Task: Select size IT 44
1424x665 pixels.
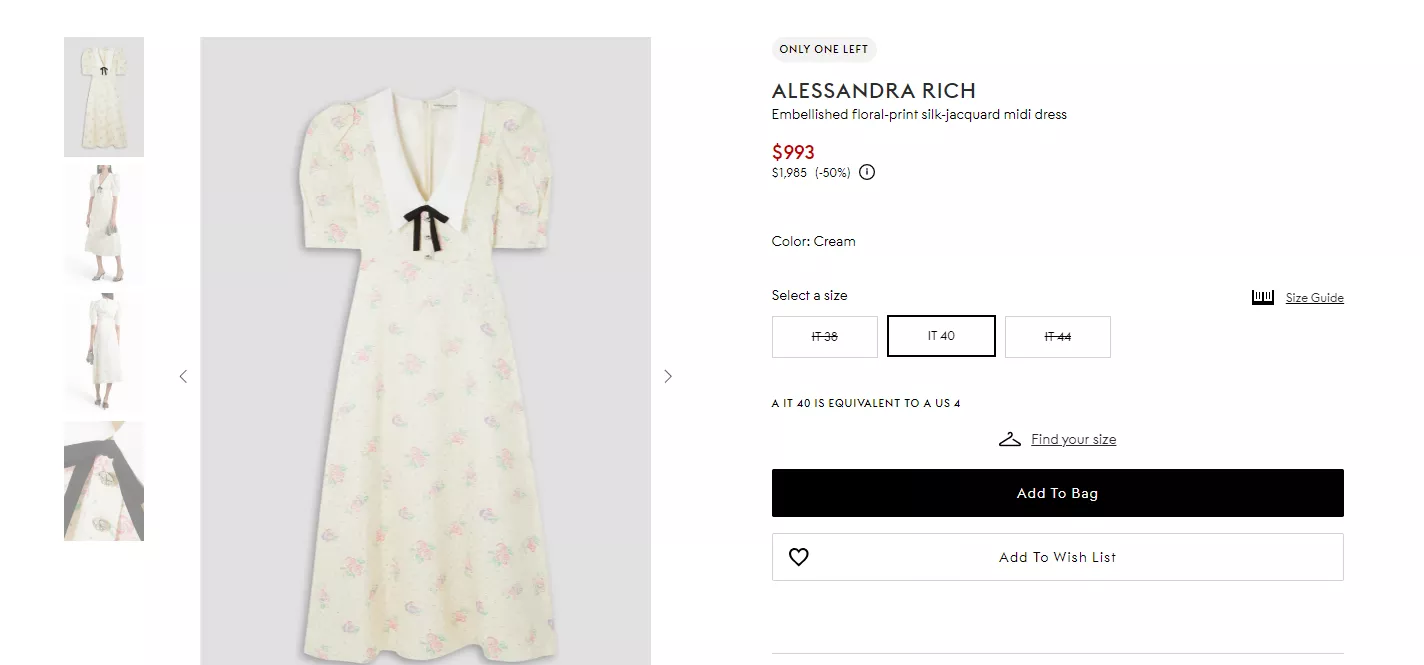Action: [1057, 336]
